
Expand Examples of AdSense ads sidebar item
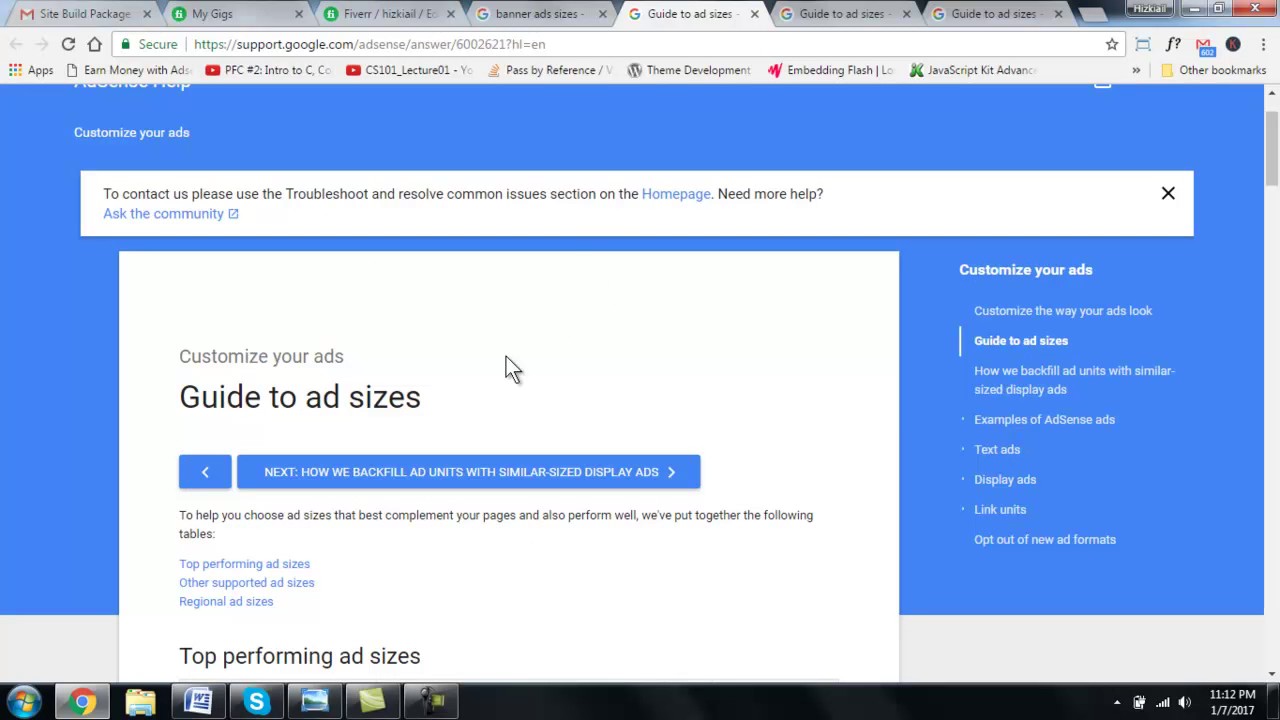tap(1044, 420)
